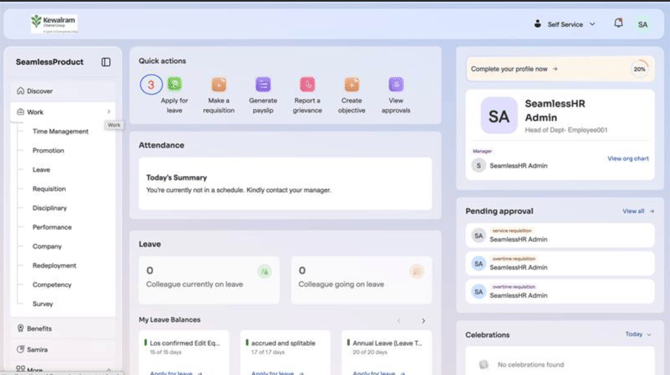Collapse the sidebar using the panel icon

(x=106, y=62)
